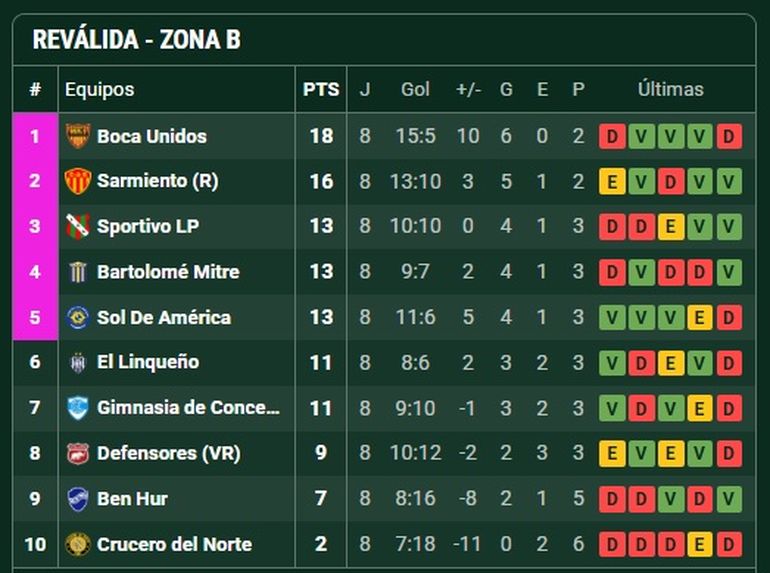The height and width of the screenshot is (573, 770).
Task: Click the Defensores (VR) team crest
Action: 77,453
